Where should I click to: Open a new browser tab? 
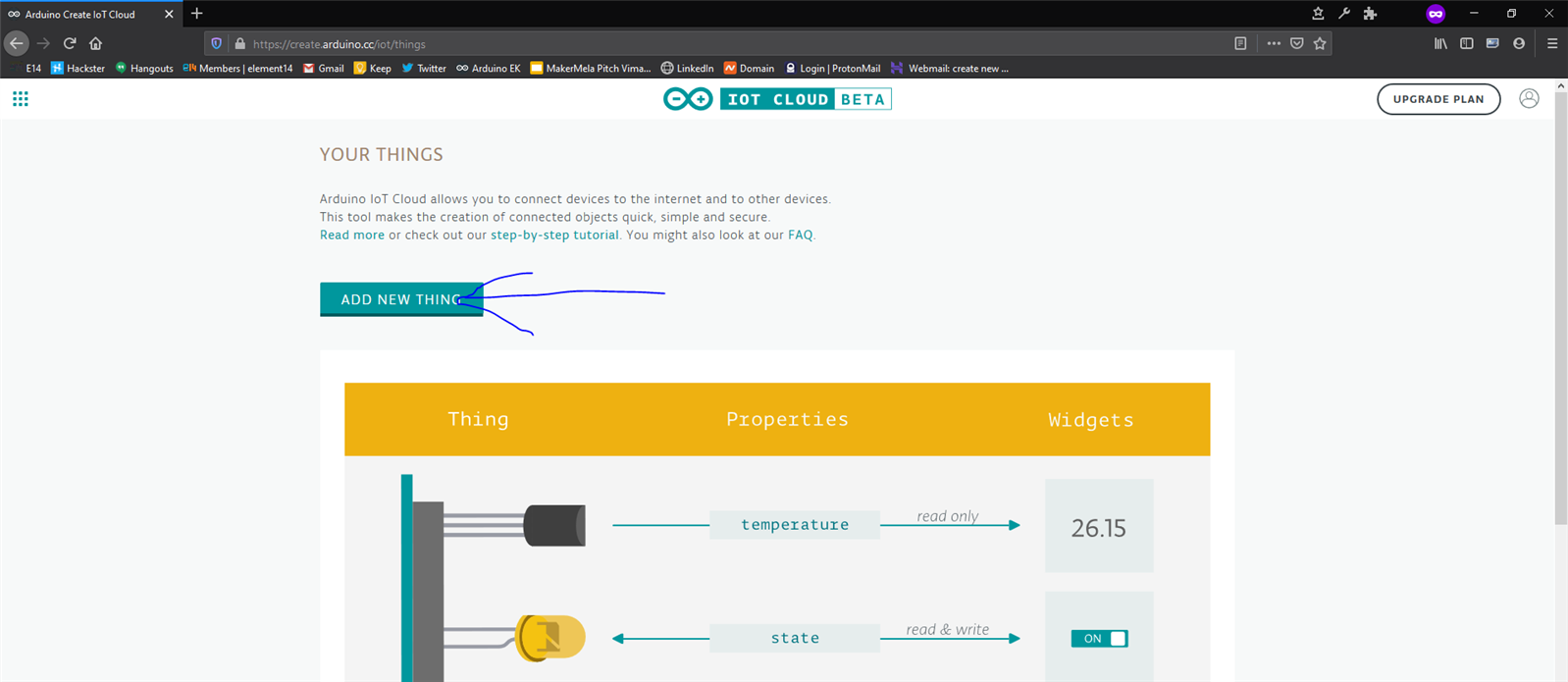[197, 14]
